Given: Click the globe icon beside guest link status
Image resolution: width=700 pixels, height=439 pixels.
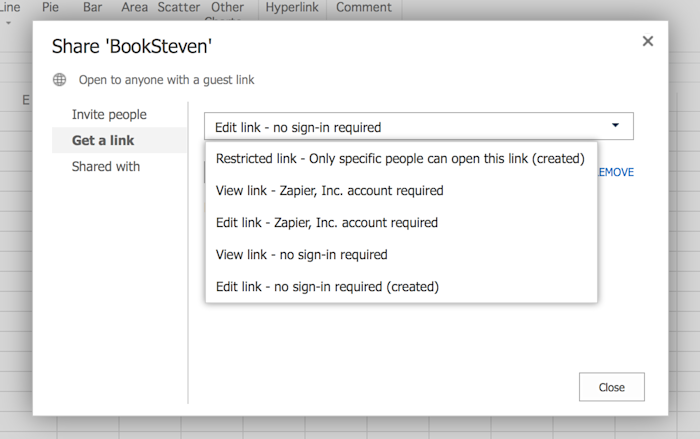Looking at the screenshot, I should [x=59, y=79].
